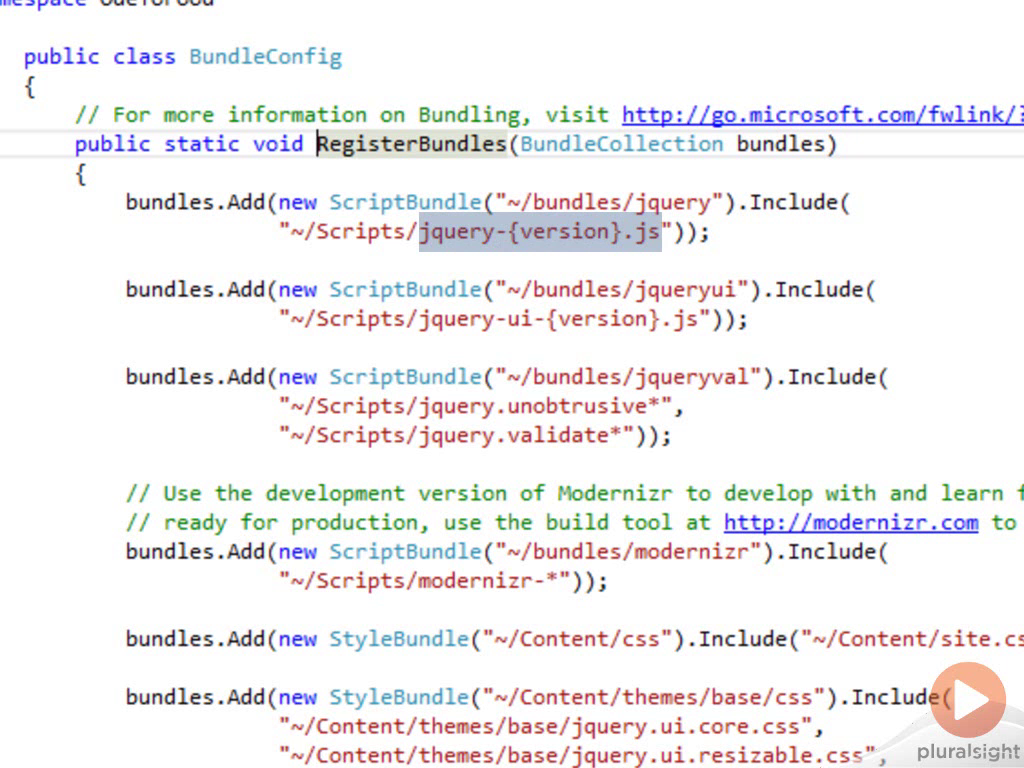Viewport: 1024px width, 768px height.
Task: Click the "~/Scripts/jquery-ui-{version}.js" string
Action: 495,319
